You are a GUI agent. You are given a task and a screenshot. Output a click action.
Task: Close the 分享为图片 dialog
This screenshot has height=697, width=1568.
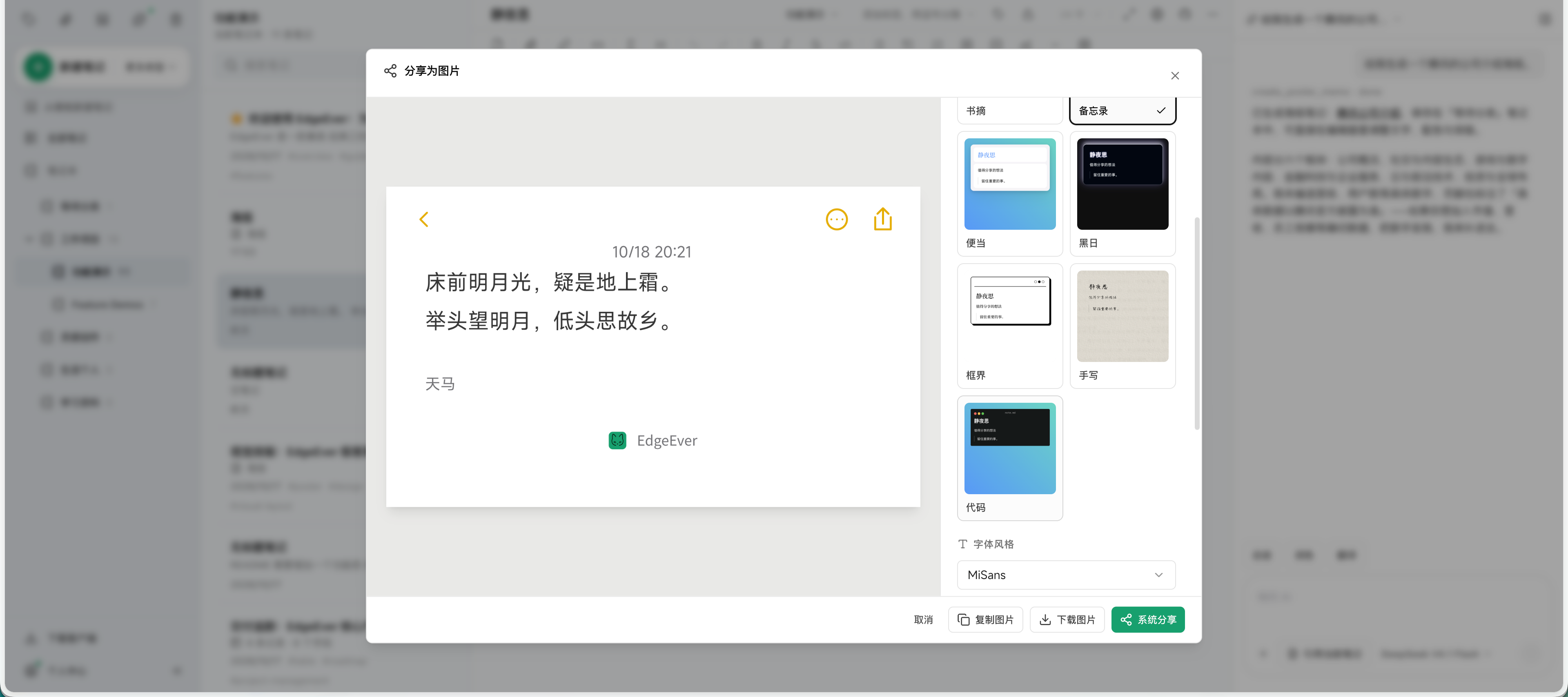[x=1175, y=75]
